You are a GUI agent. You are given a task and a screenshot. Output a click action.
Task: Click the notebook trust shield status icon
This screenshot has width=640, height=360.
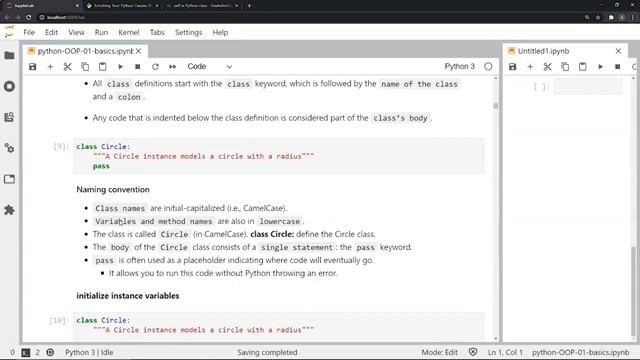[x=473, y=352]
